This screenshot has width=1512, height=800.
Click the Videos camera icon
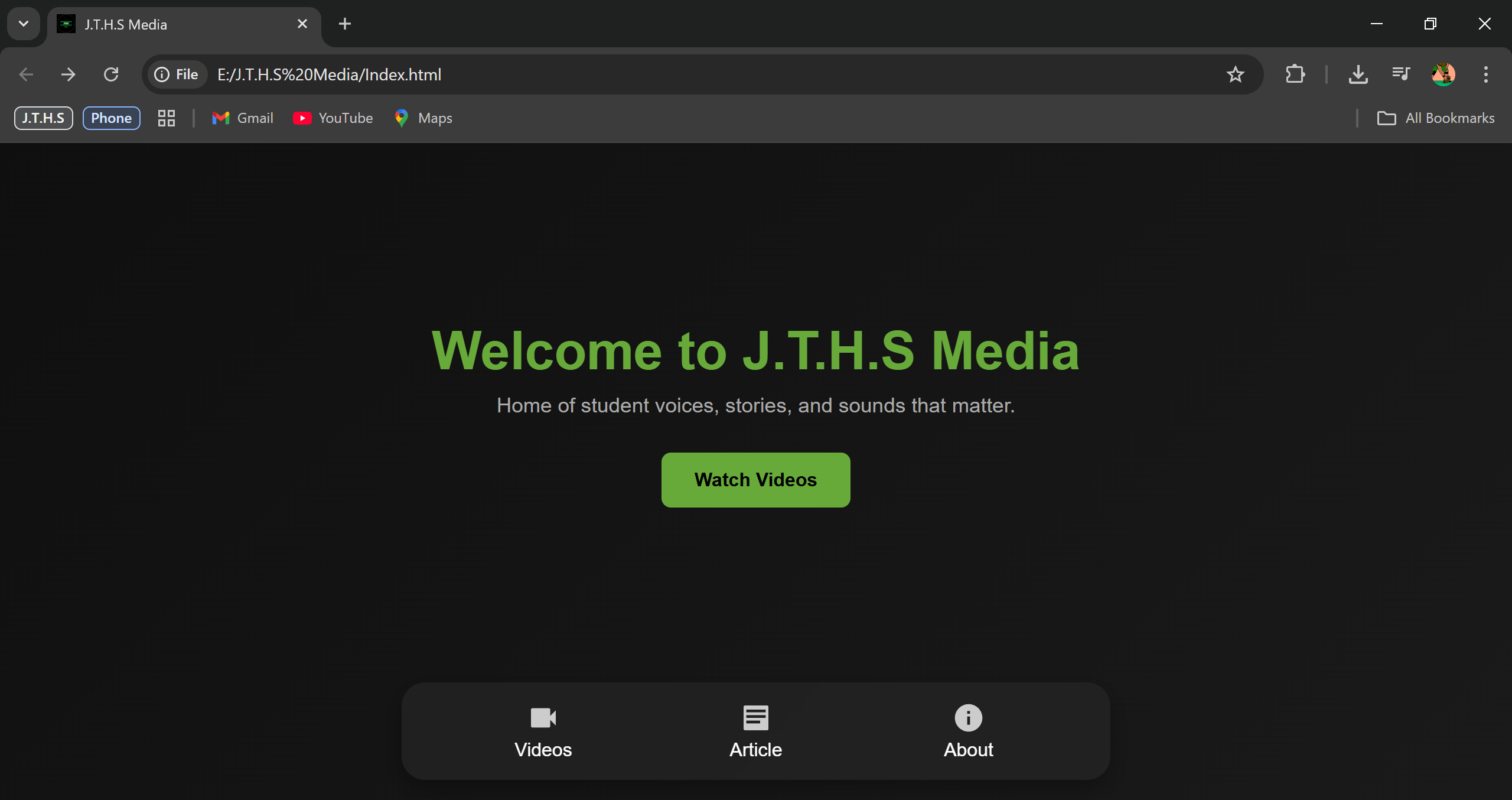point(543,718)
